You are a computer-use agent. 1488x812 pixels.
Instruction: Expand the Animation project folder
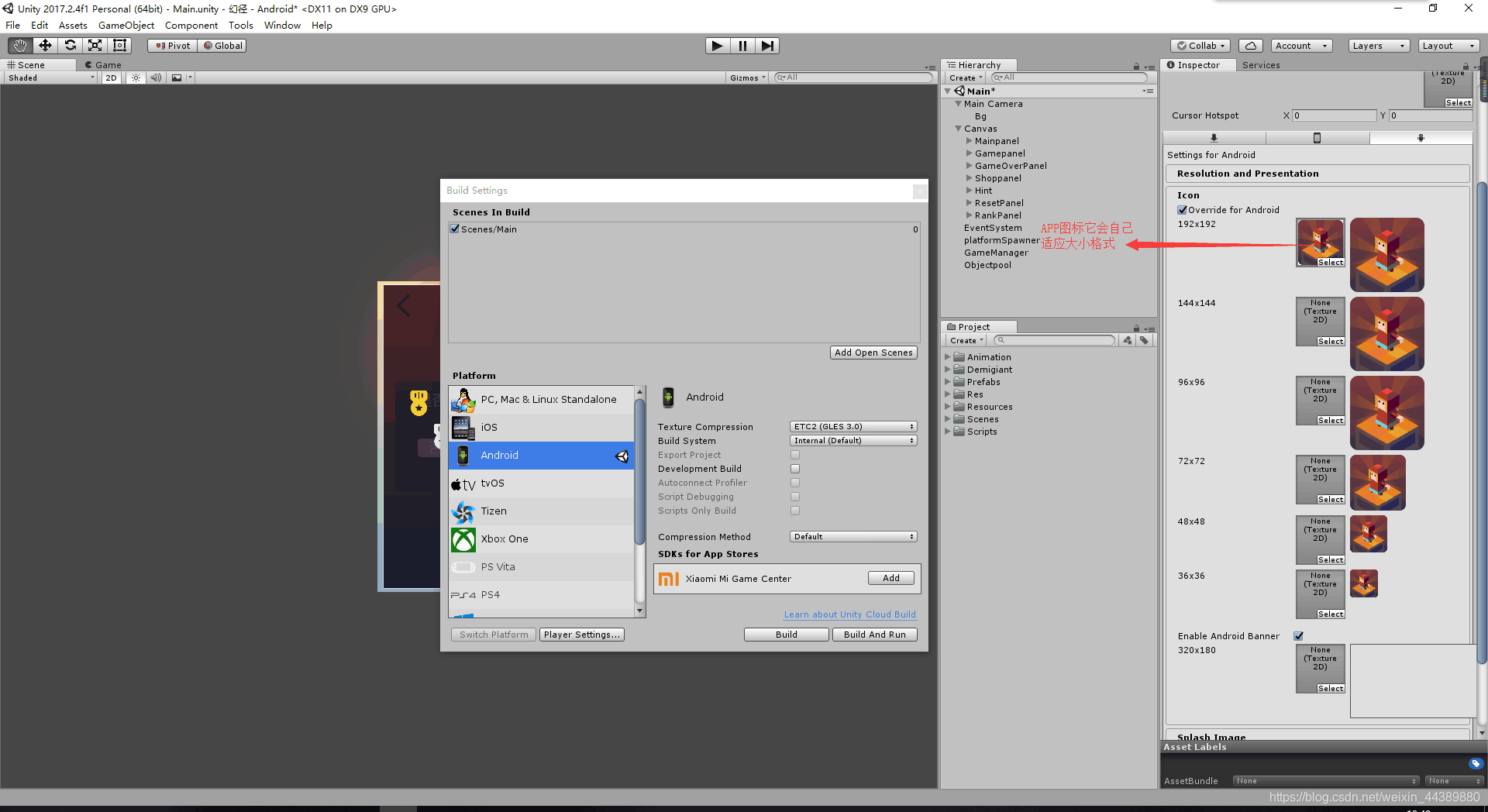pyautogui.click(x=948, y=357)
